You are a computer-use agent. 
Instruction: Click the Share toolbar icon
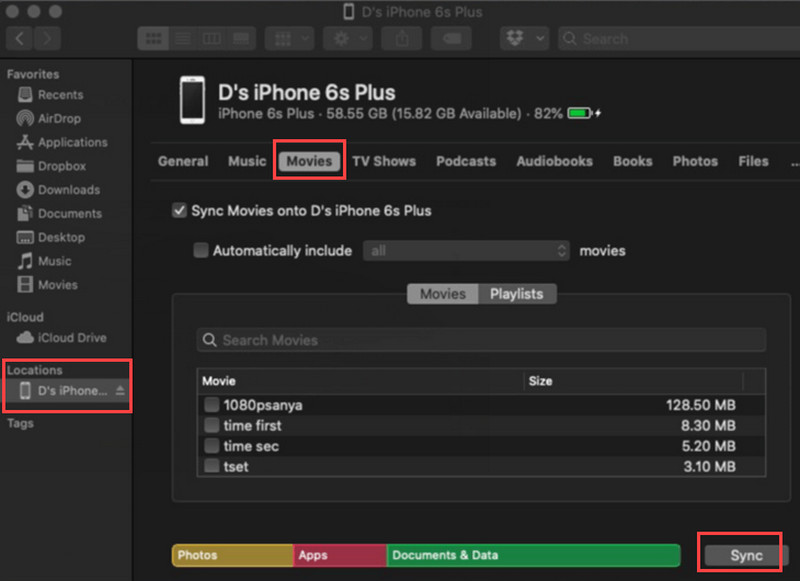tap(402, 39)
